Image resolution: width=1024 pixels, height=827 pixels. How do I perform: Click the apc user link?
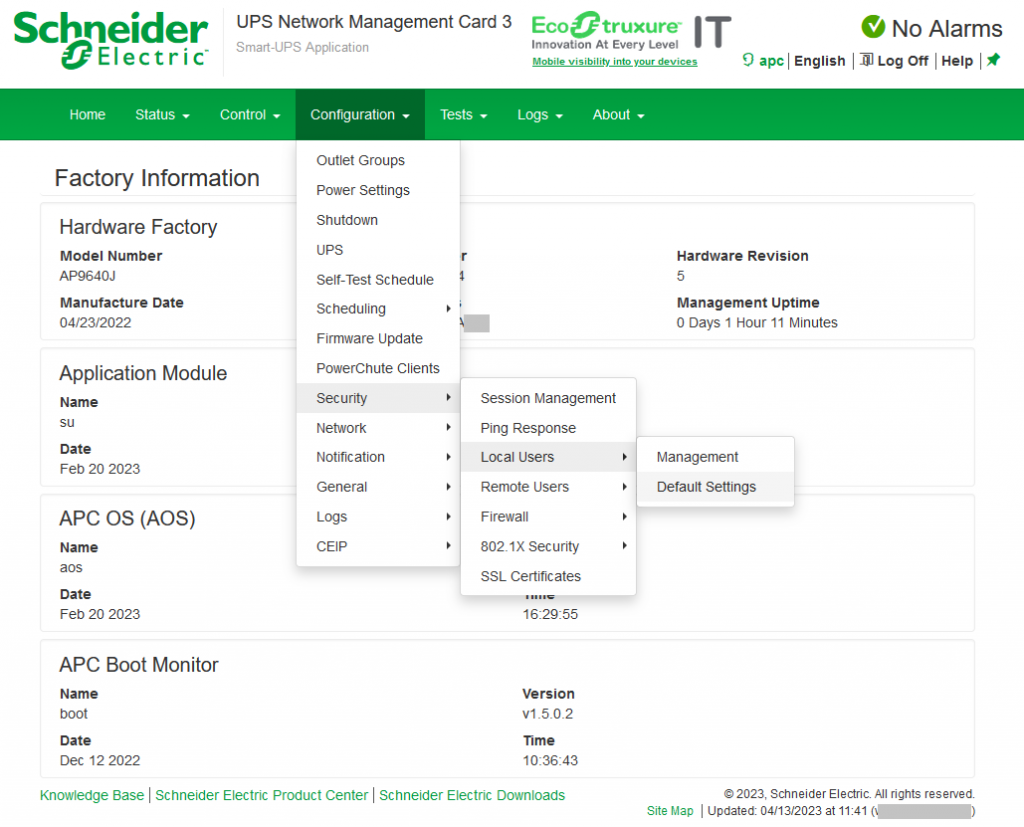coord(771,61)
